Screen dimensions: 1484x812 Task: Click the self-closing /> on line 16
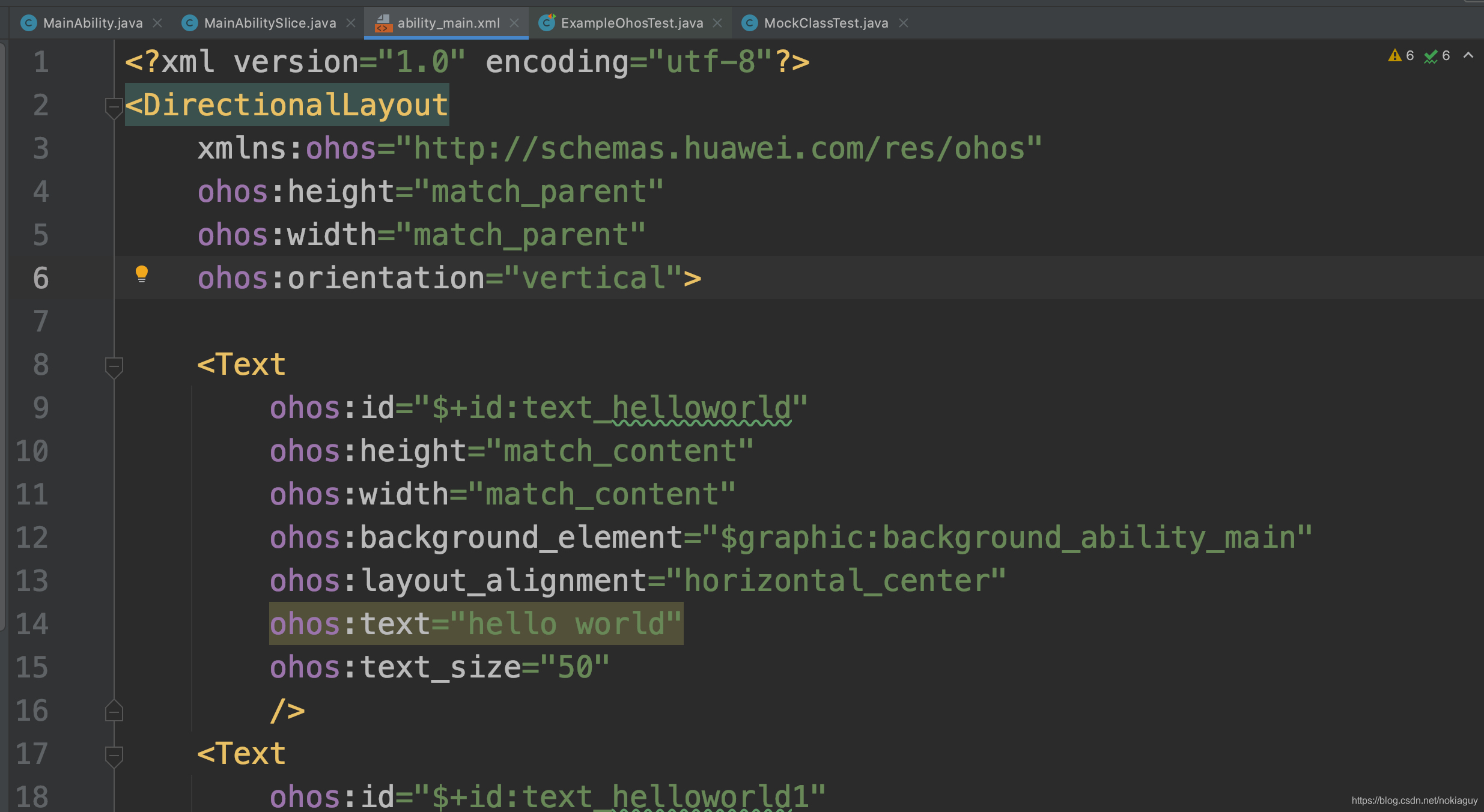(x=287, y=710)
